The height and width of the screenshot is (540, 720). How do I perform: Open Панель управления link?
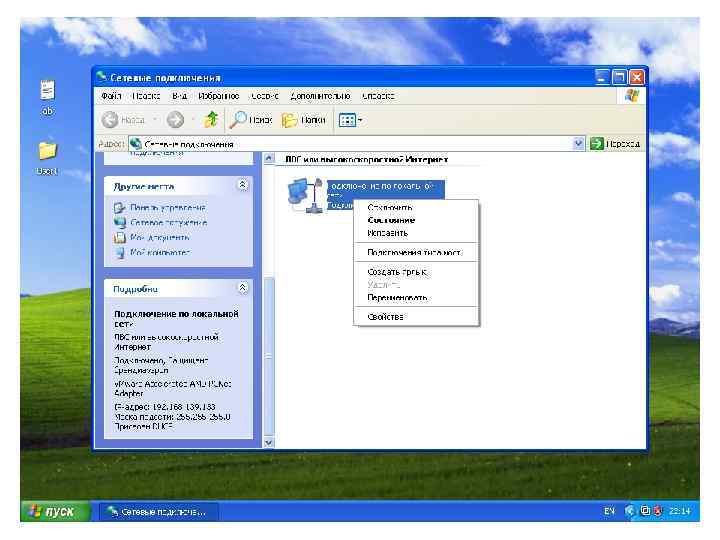[168, 208]
